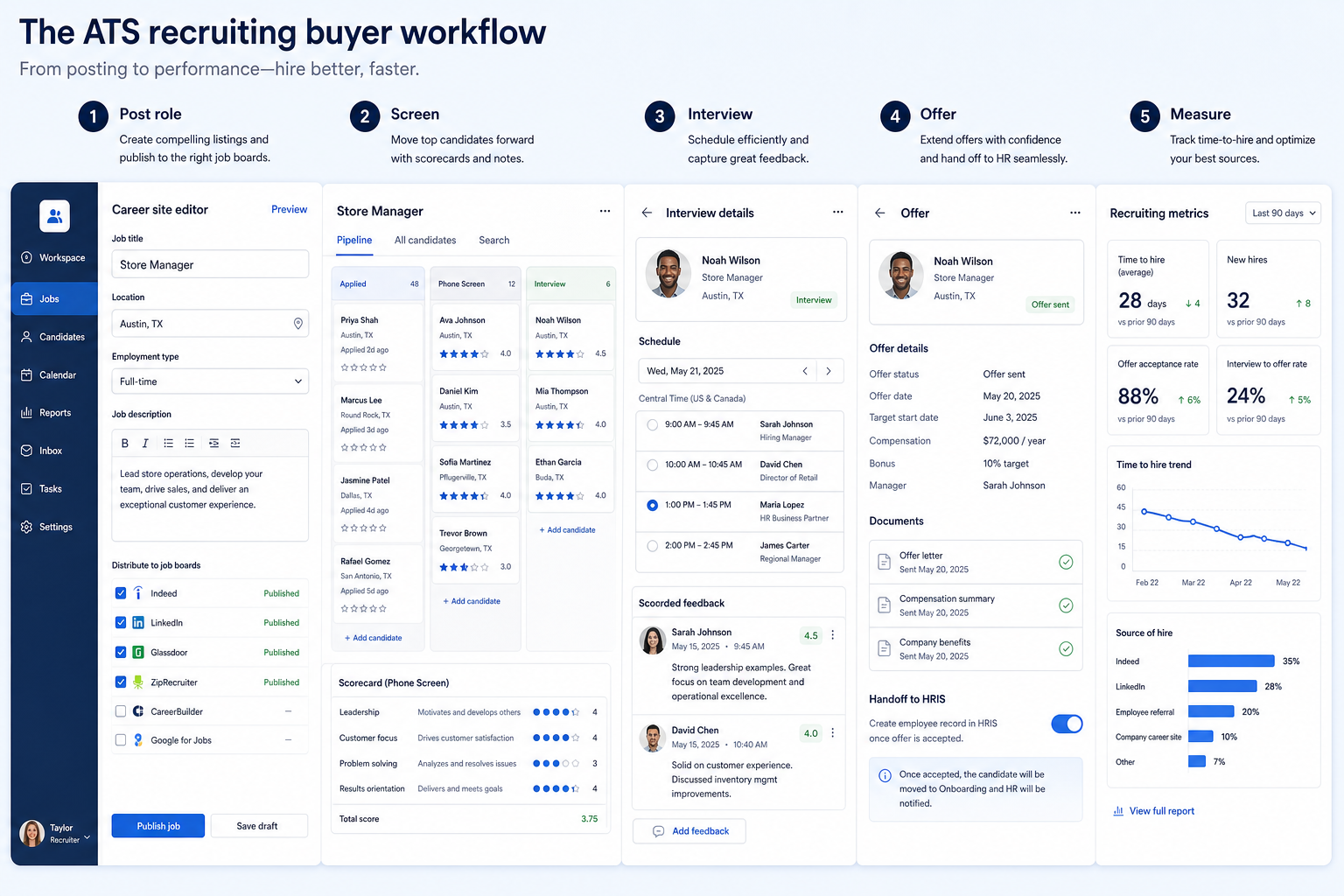The width and height of the screenshot is (1344, 896).
Task: Open Store Manager pipeline more options menu
Action: 605,211
